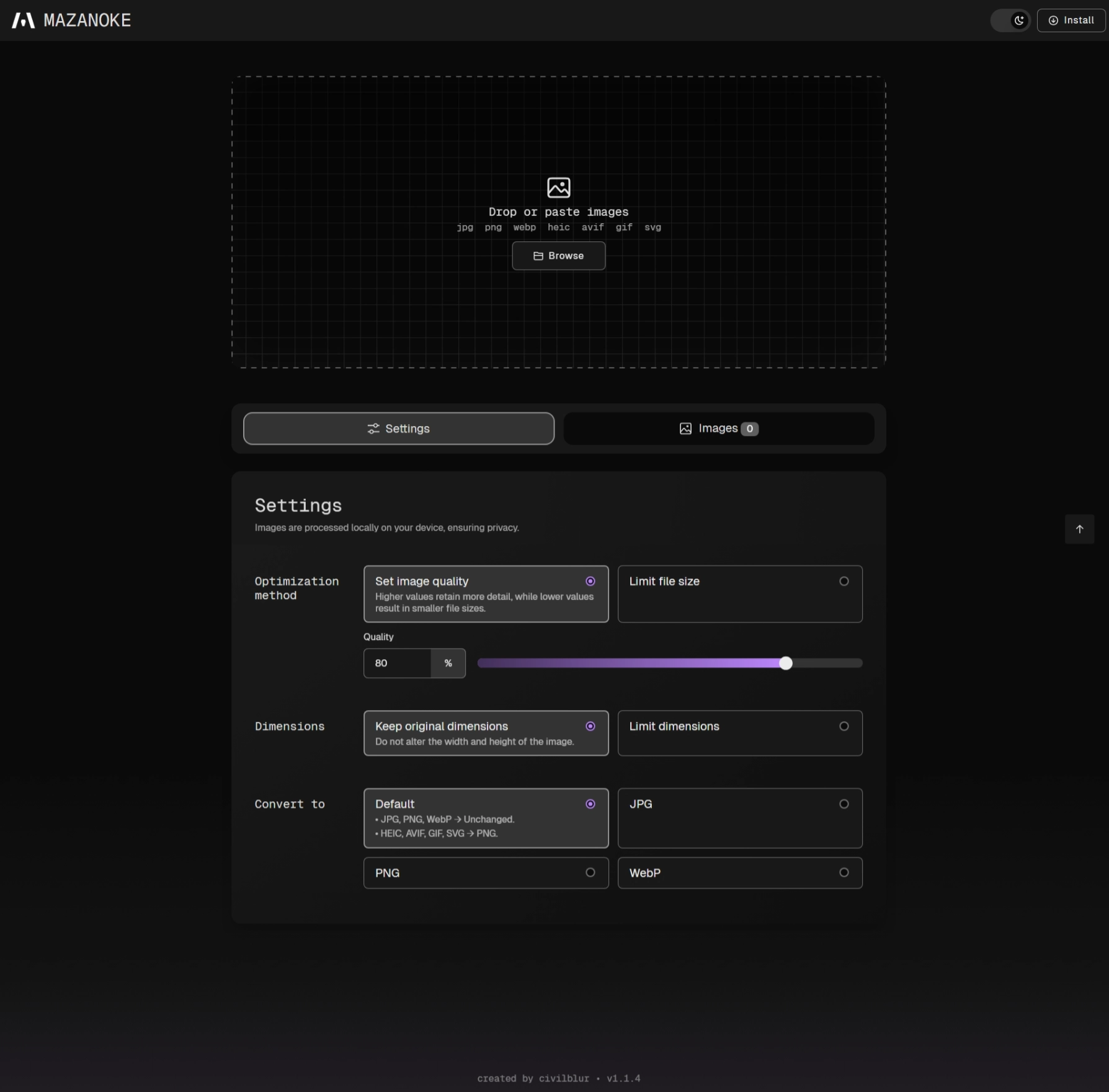Select the Set image quality option

[x=486, y=593]
